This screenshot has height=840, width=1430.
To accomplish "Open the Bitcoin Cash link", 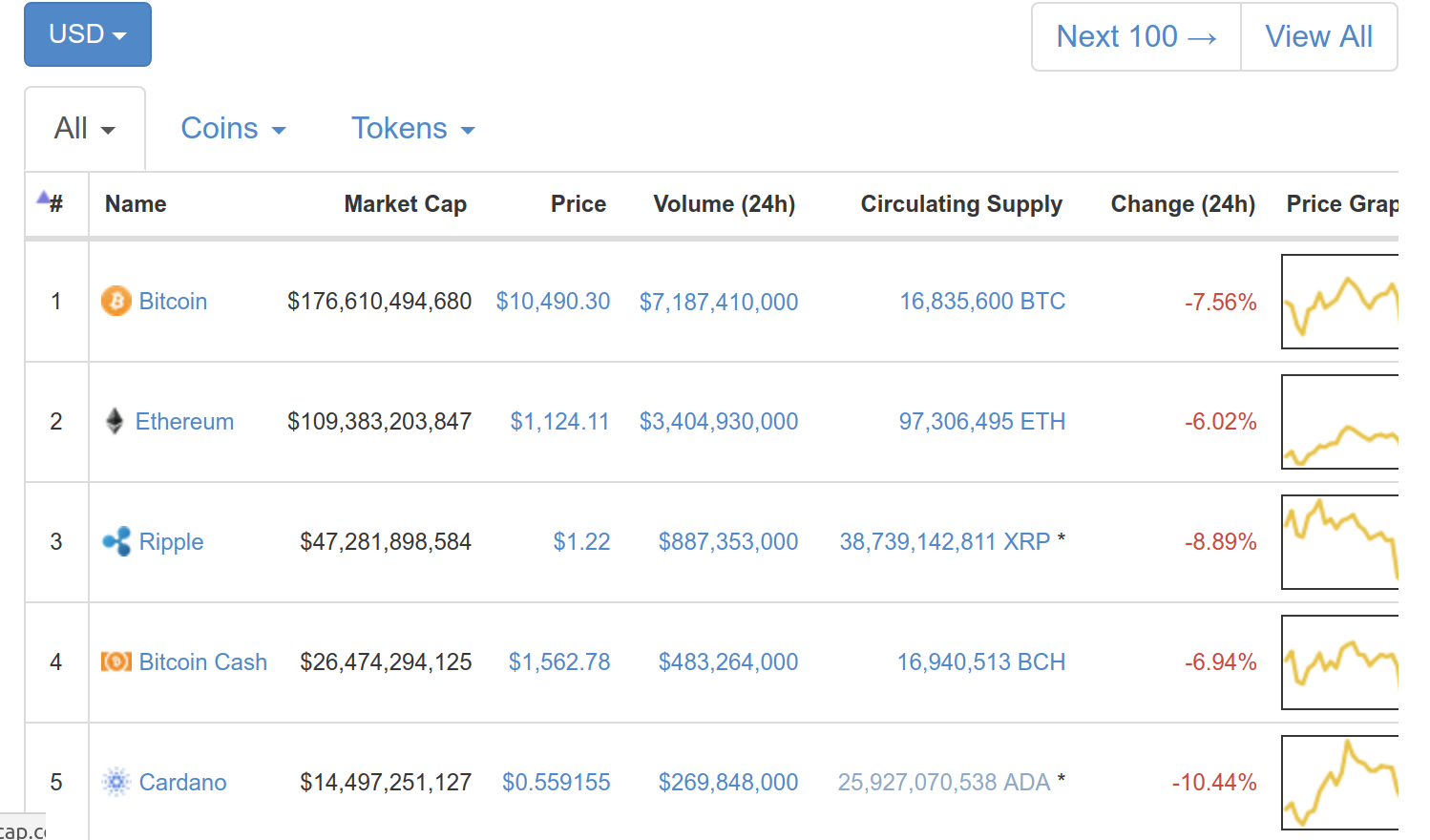I will coord(203,662).
